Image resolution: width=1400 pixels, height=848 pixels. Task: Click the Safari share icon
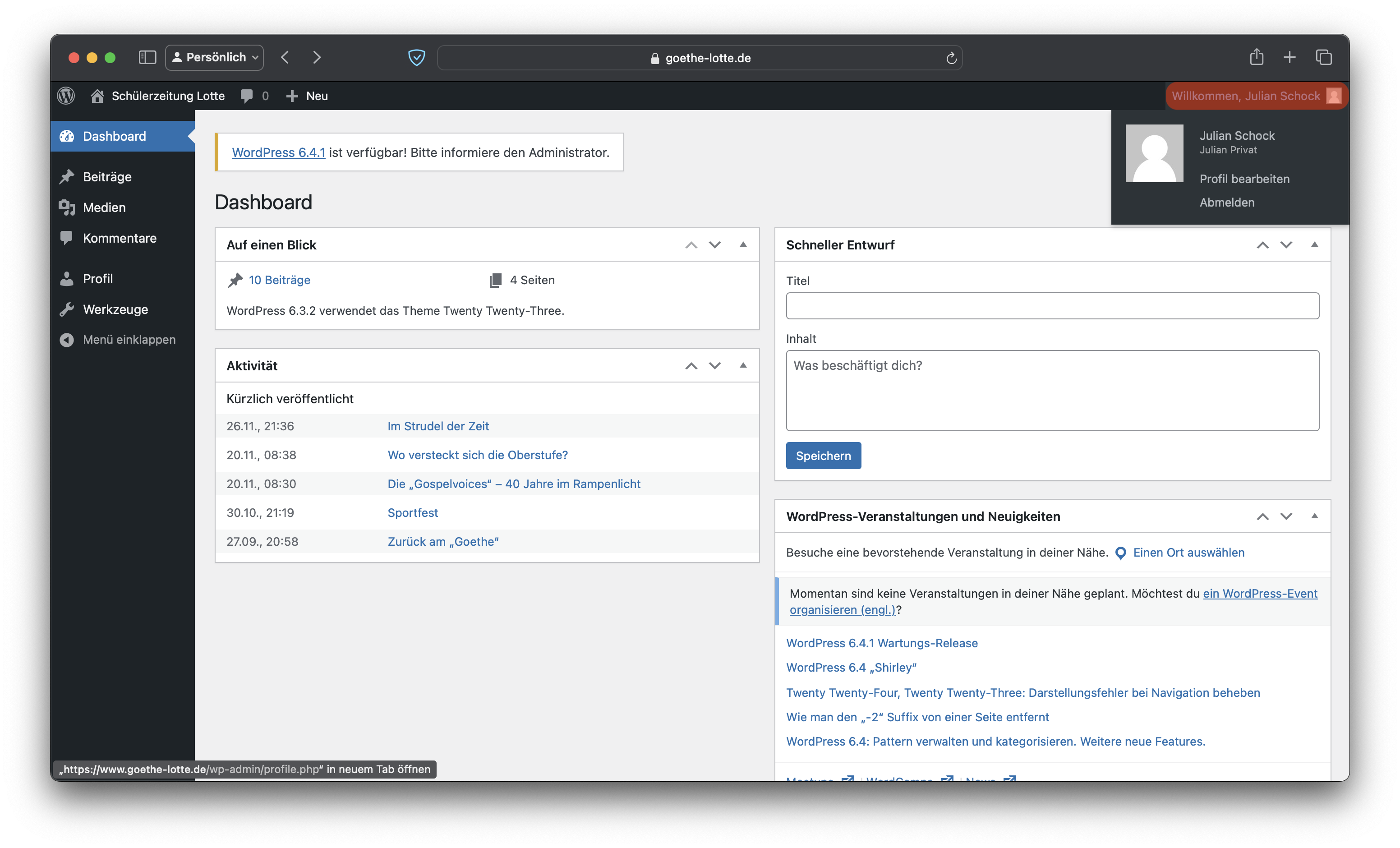(x=1256, y=57)
